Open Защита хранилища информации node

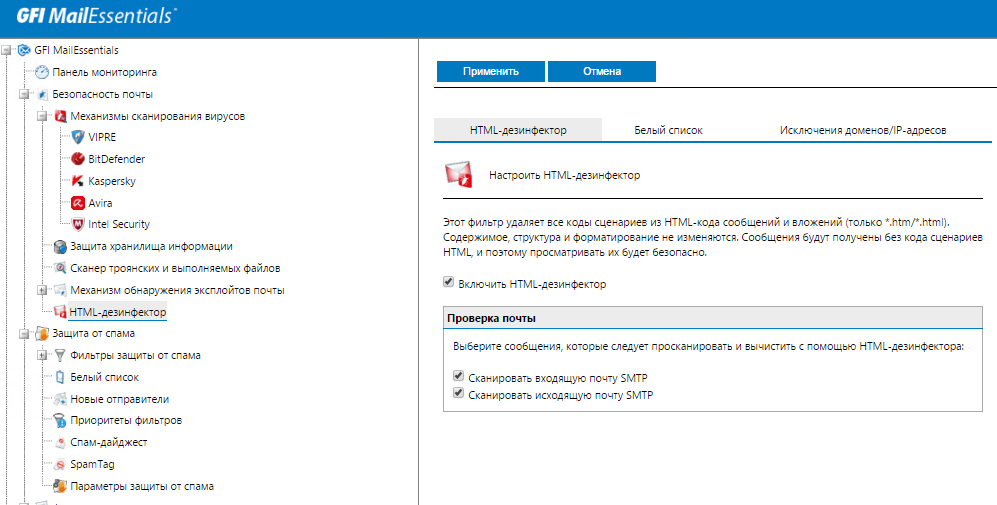151,246
